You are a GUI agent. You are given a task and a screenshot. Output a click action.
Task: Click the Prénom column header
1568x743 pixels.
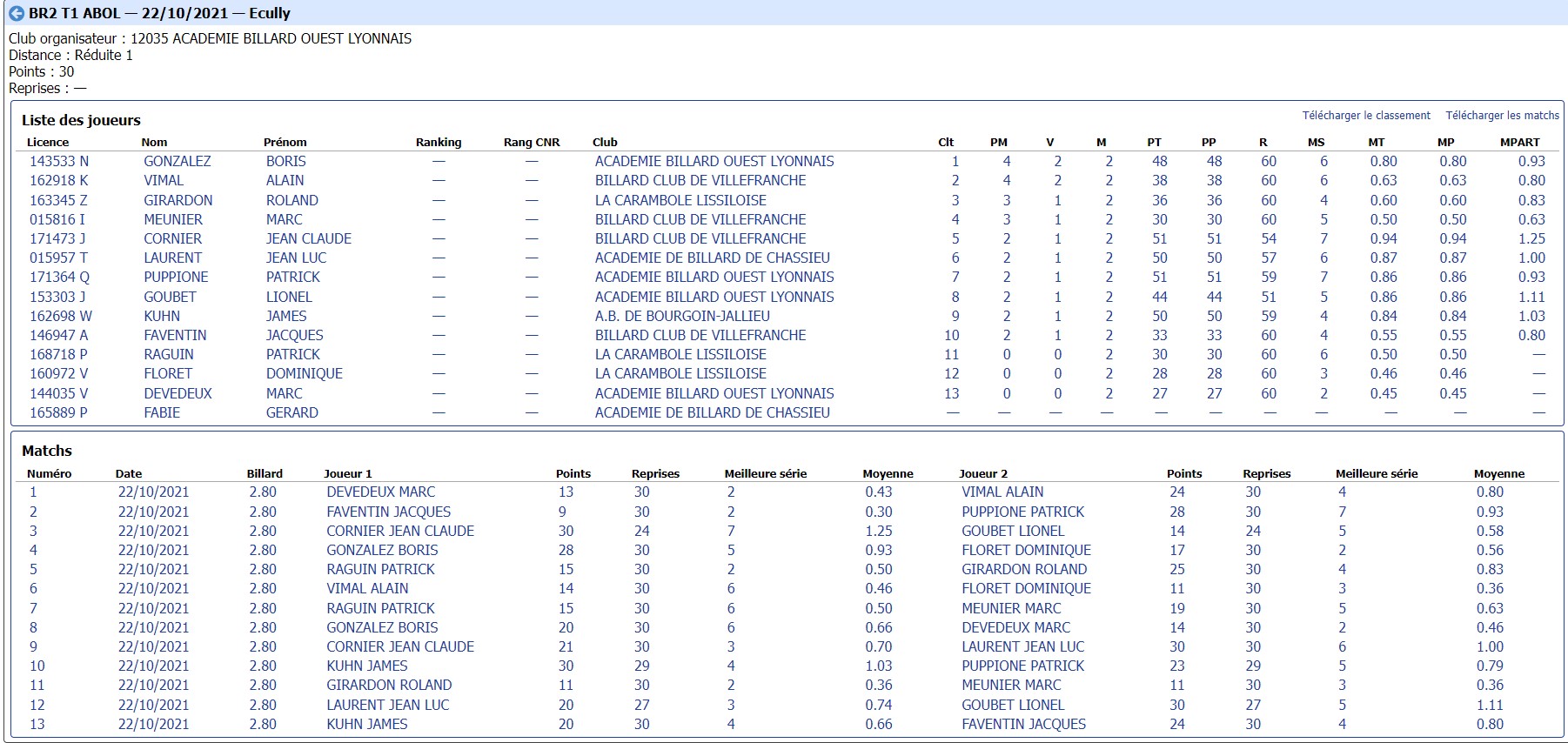tap(285, 142)
